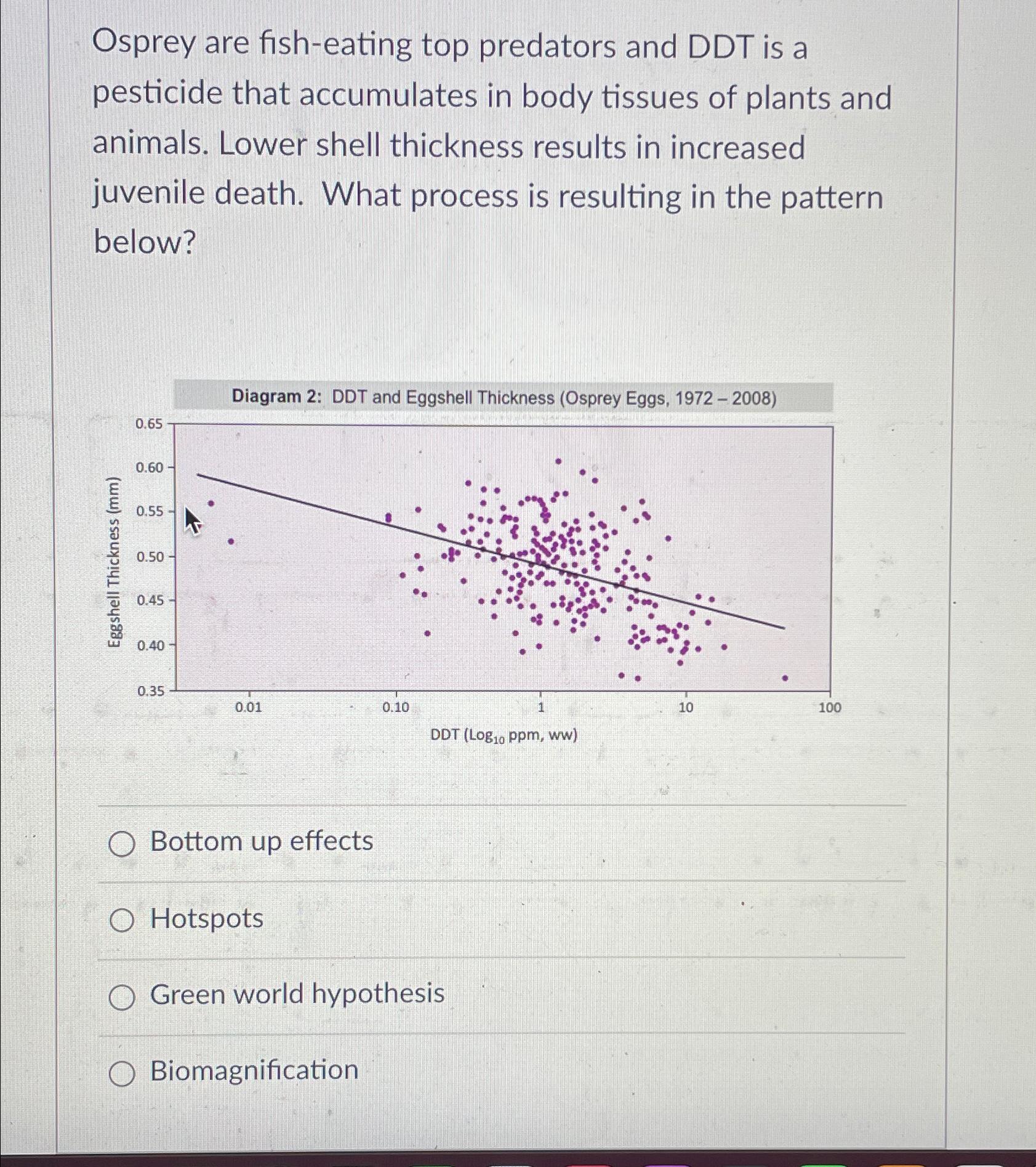
Task: Click the word "below?" ending the question
Action: (x=145, y=241)
